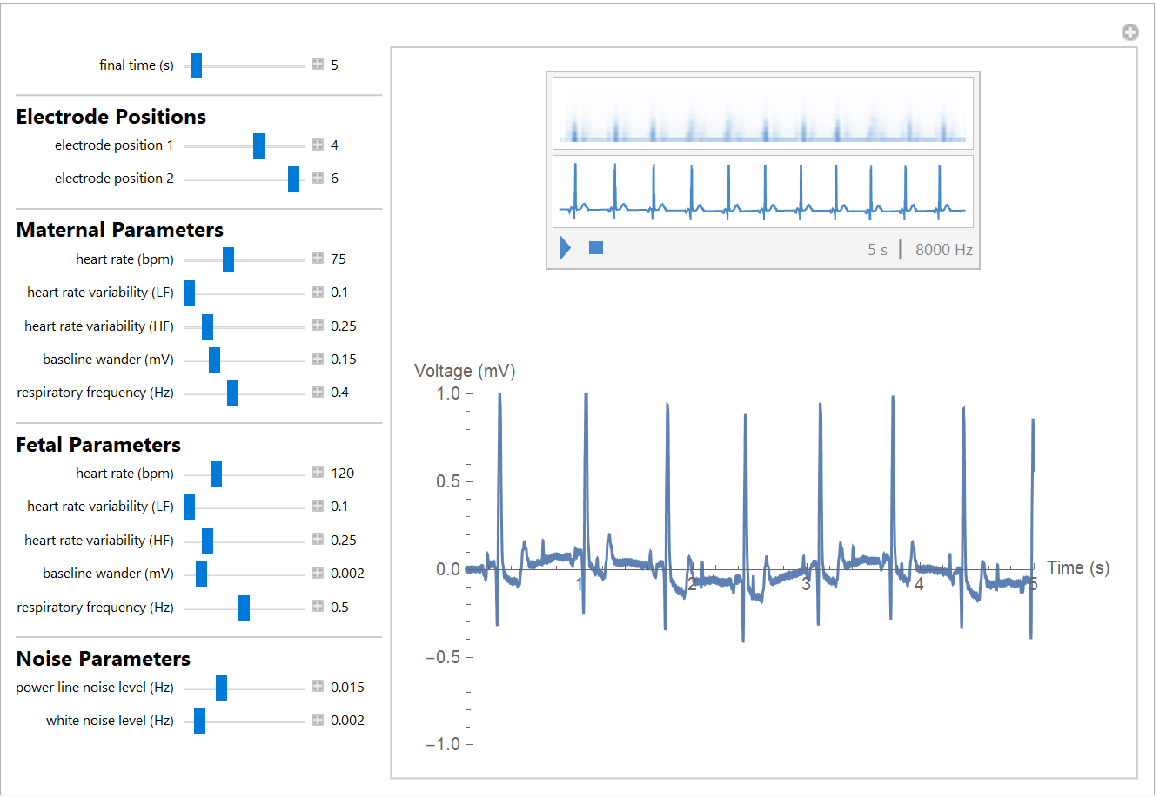The image size is (1156, 798).
Task: Click the final time slider handle
Action: pos(196,66)
